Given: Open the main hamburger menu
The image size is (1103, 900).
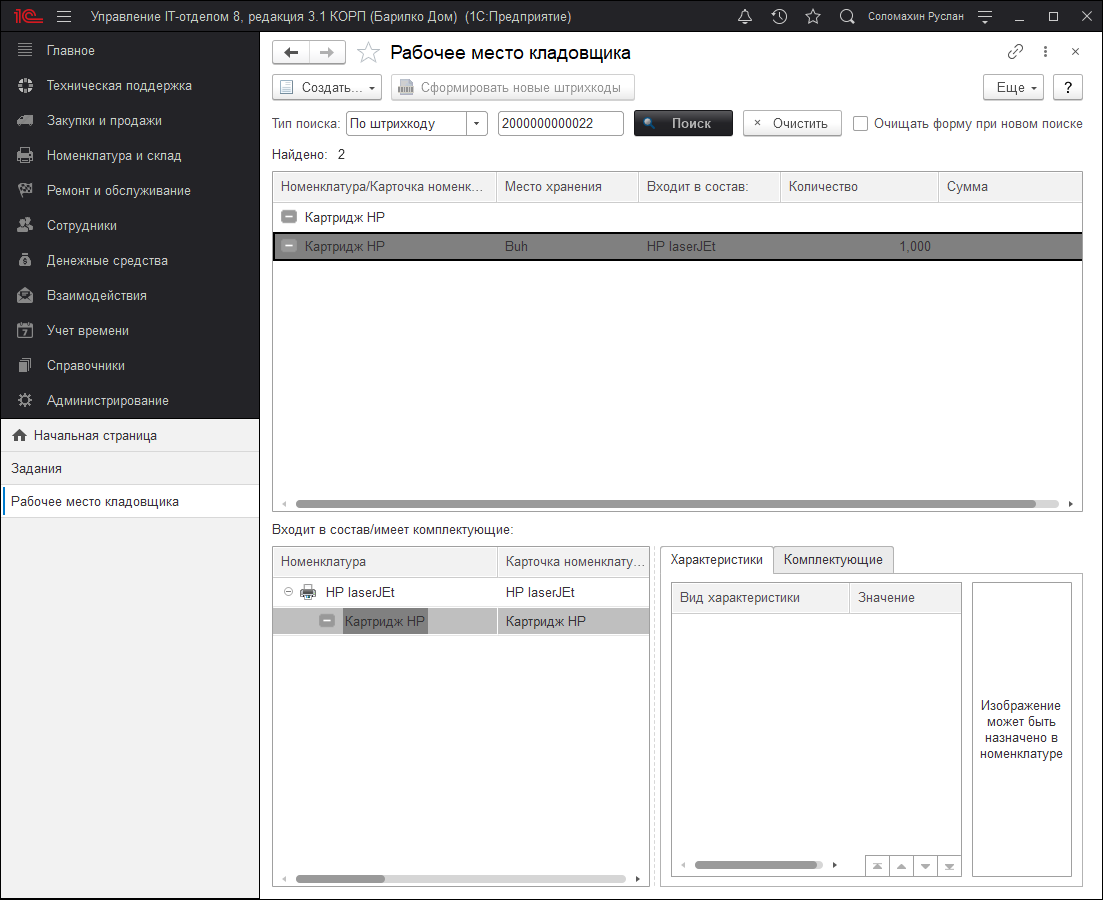Looking at the screenshot, I should [64, 17].
